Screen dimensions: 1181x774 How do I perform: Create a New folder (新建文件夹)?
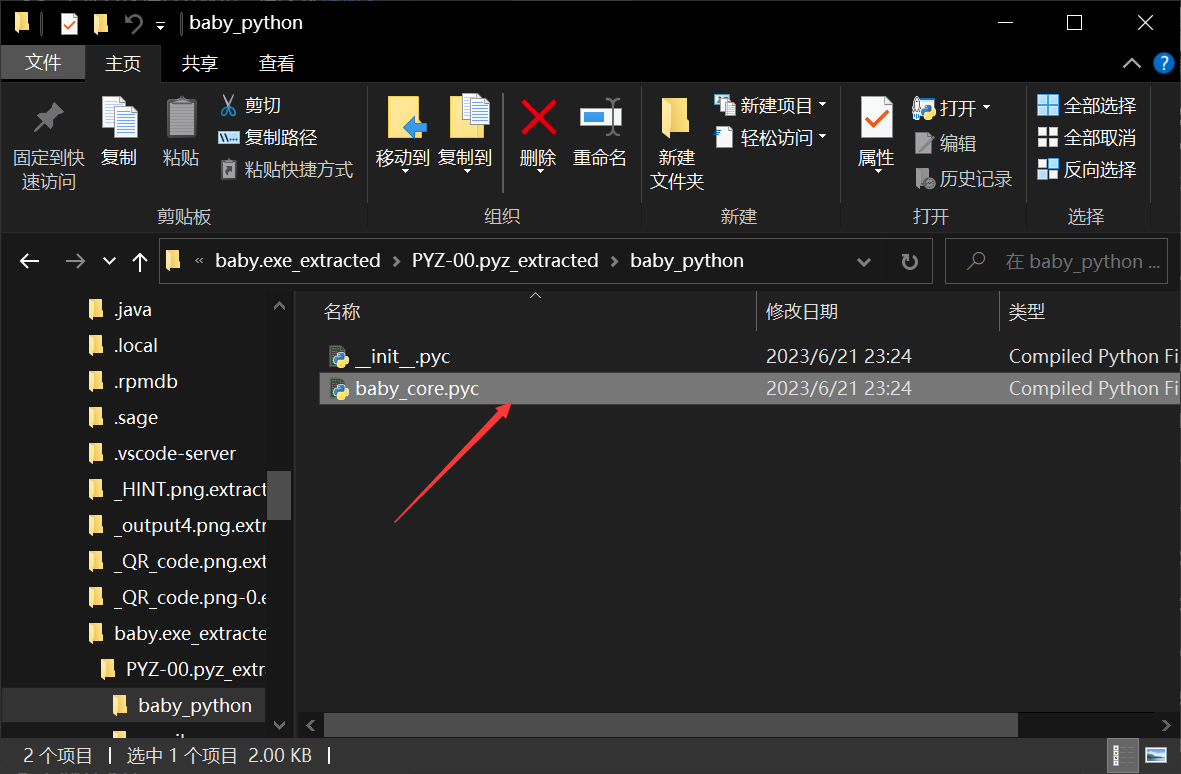click(676, 143)
